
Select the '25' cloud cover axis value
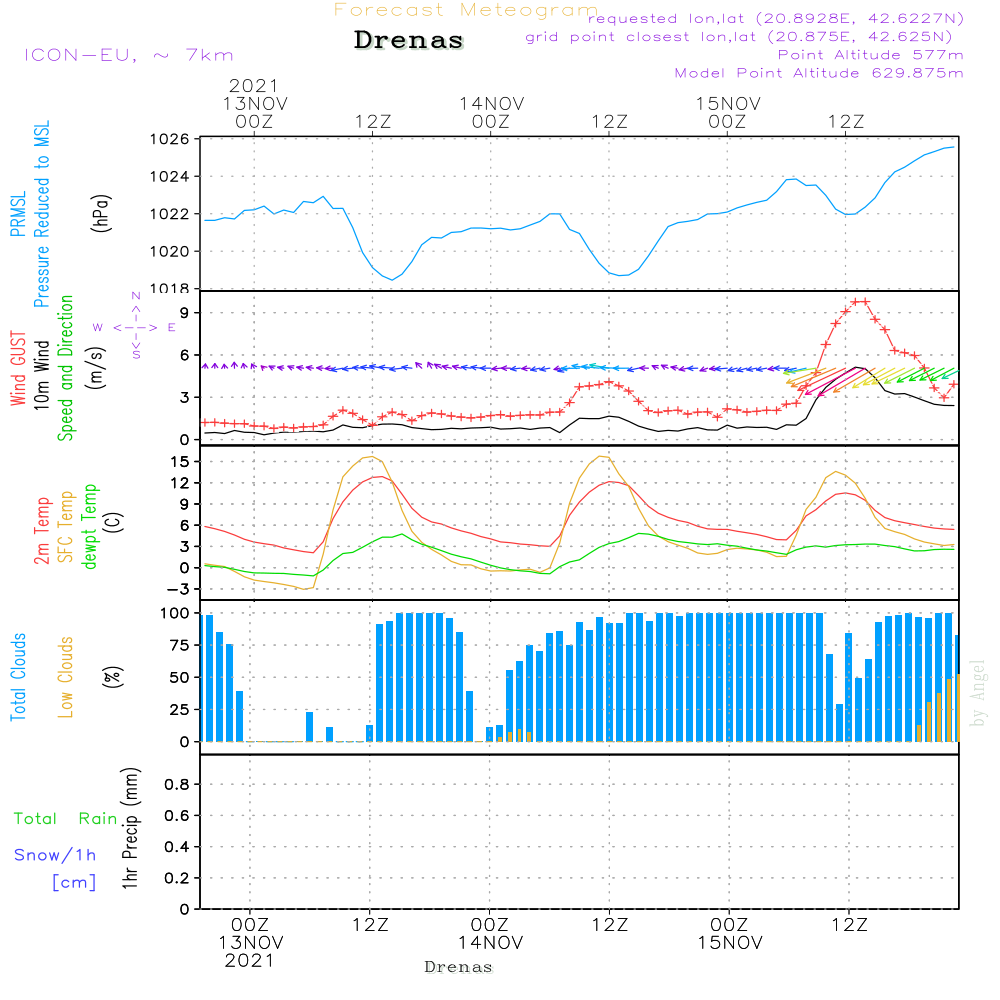pyautogui.click(x=180, y=710)
